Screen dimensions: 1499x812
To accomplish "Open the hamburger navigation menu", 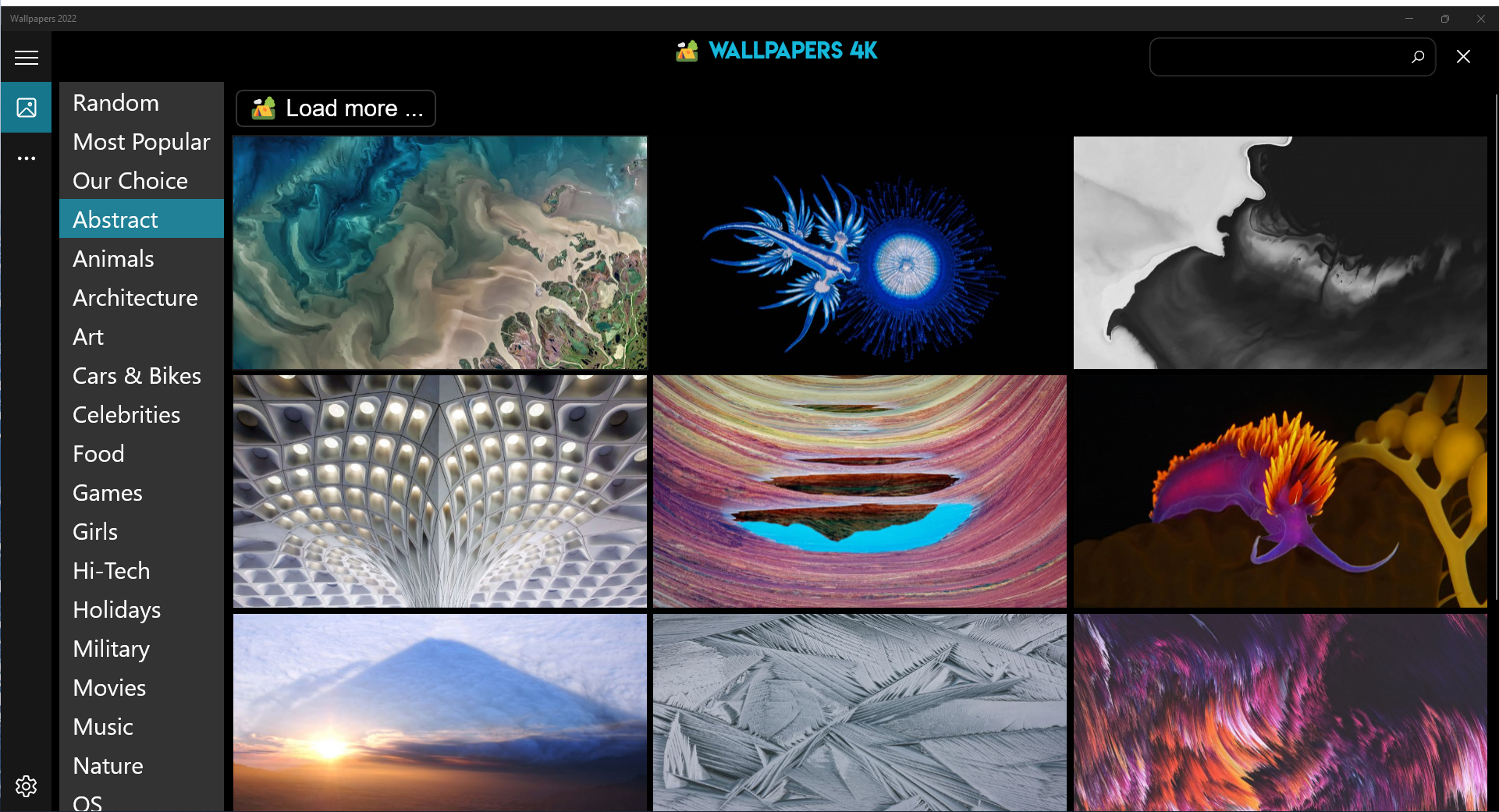I will click(x=27, y=57).
